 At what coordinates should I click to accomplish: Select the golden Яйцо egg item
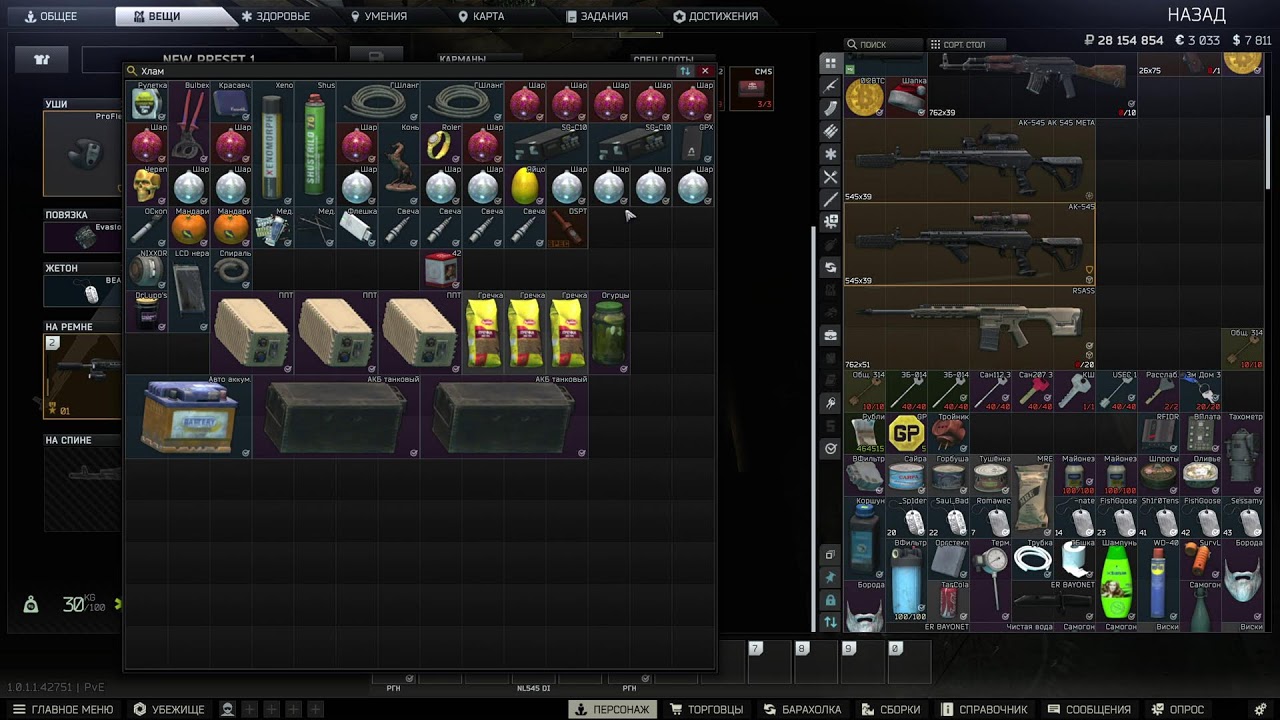[525, 186]
